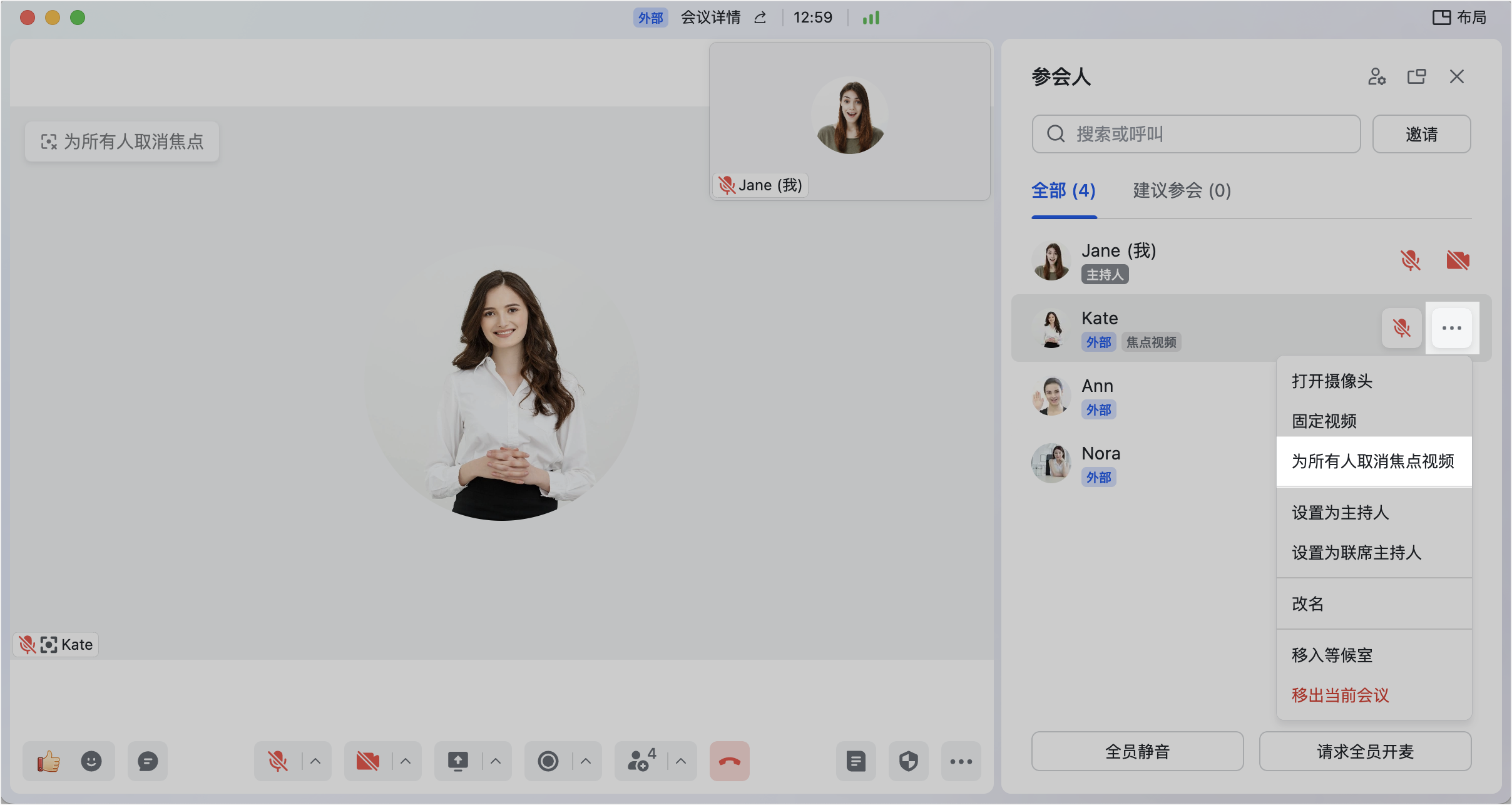Image resolution: width=1512 pixels, height=805 pixels.
Task: Expand share screen options arrow
Action: pyautogui.click(x=496, y=761)
